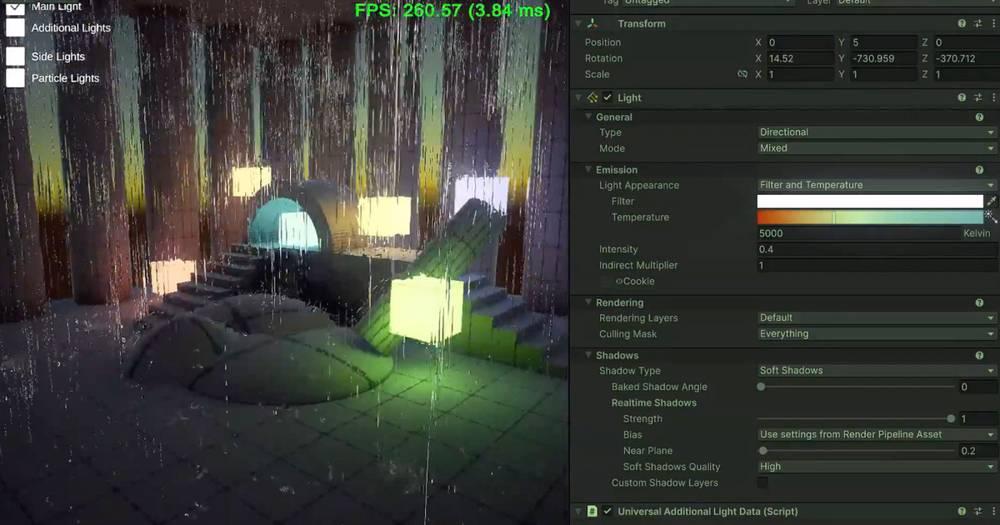Disable the Light component checkbox
This screenshot has width=1000, height=525.
[608, 98]
